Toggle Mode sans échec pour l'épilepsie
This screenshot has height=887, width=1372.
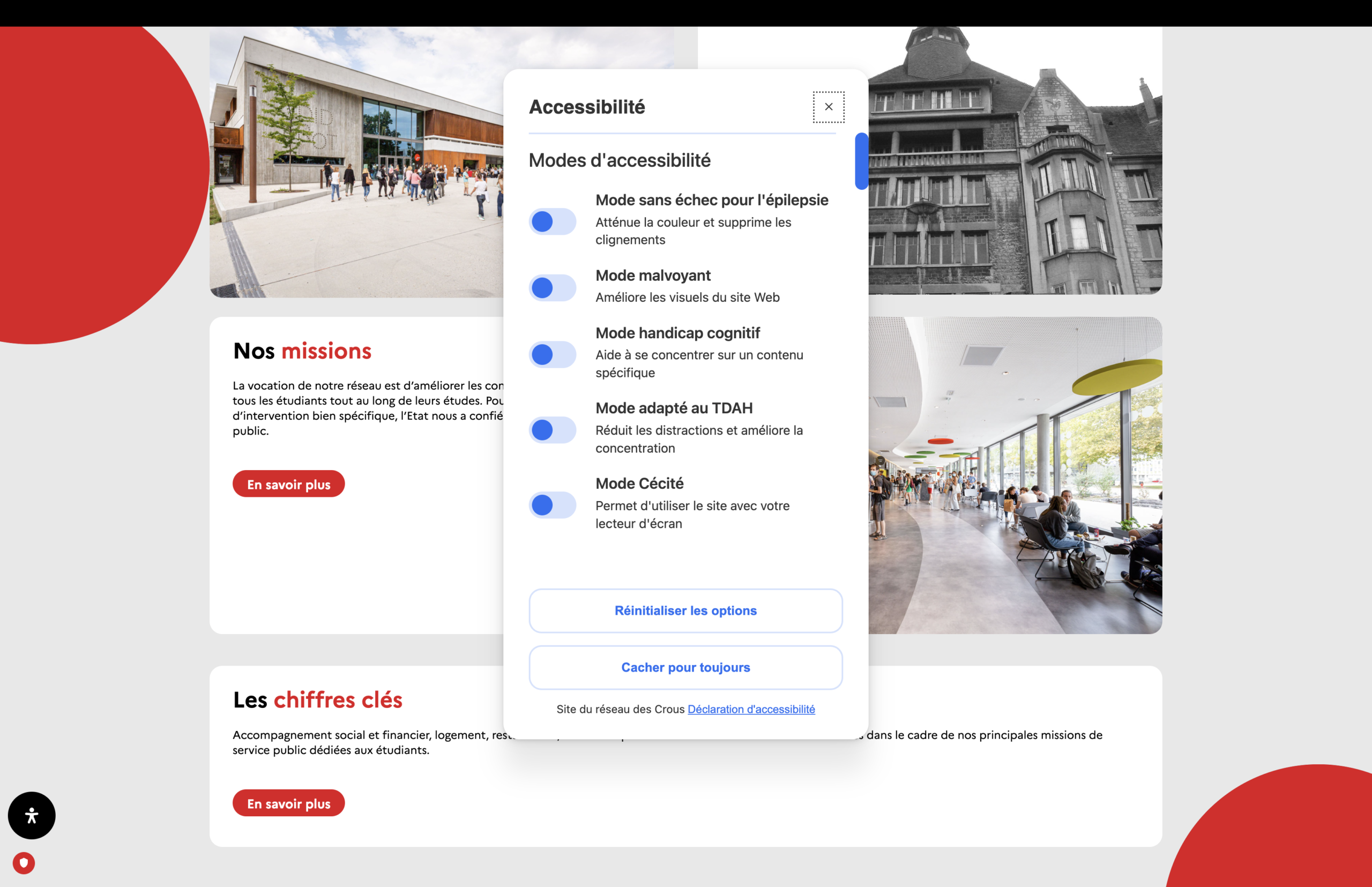click(x=553, y=221)
